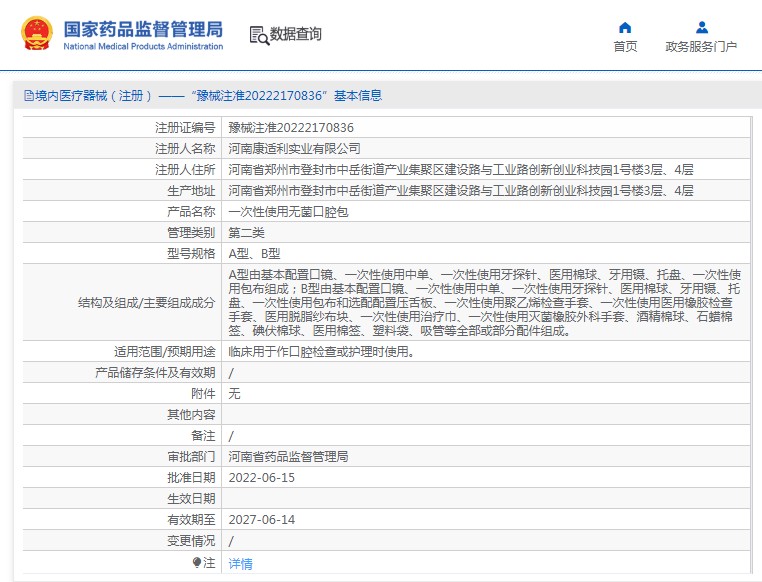This screenshot has width=762, height=582.
Task: Click National Medical Products Administration text
Action: [143, 47]
